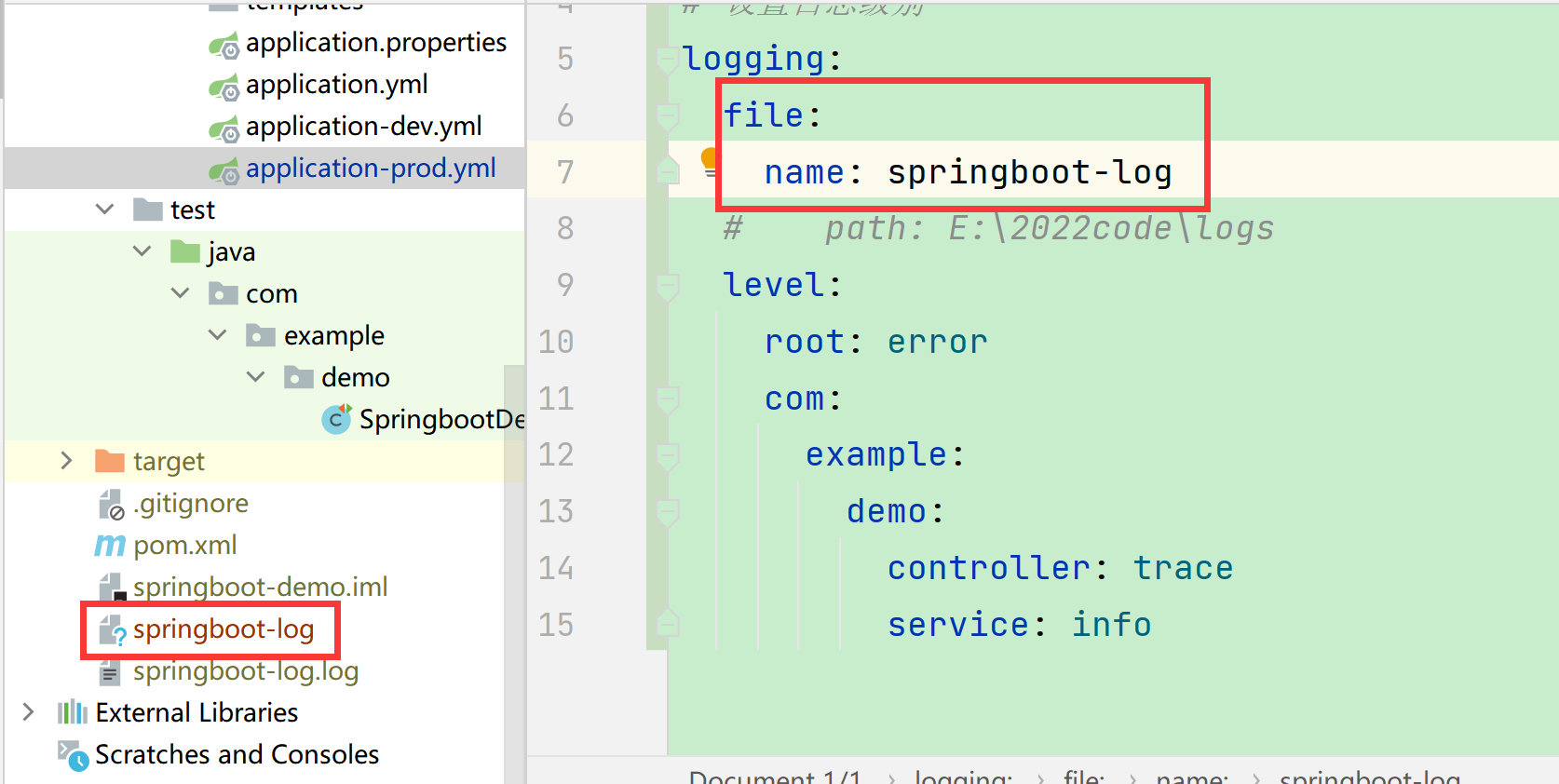Collapse the test folder
The width and height of the screenshot is (1559, 784).
pyautogui.click(x=105, y=210)
